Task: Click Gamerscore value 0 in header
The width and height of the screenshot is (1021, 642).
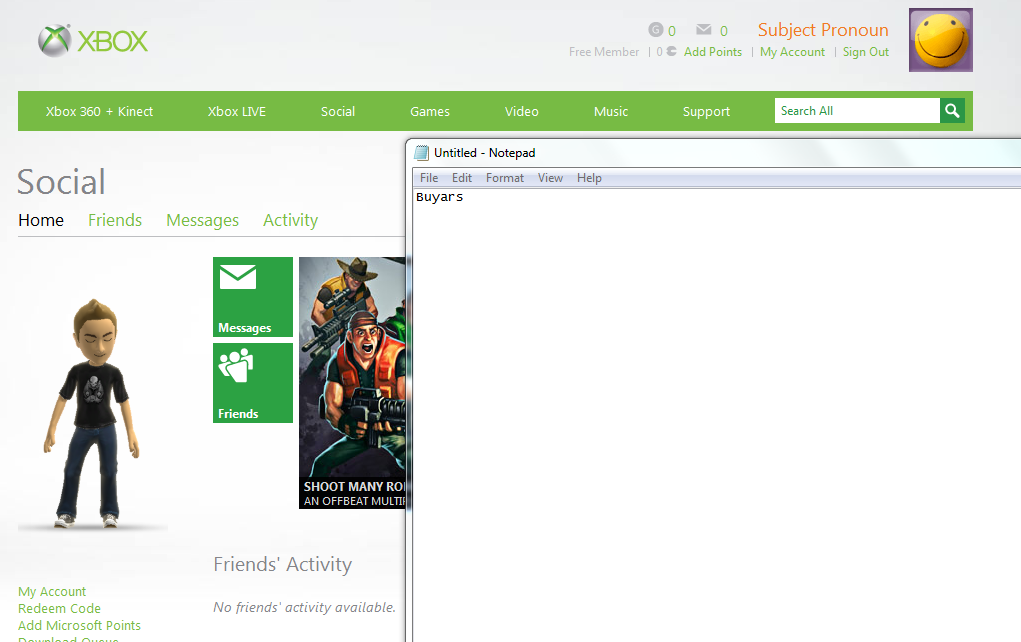Action: (x=672, y=31)
